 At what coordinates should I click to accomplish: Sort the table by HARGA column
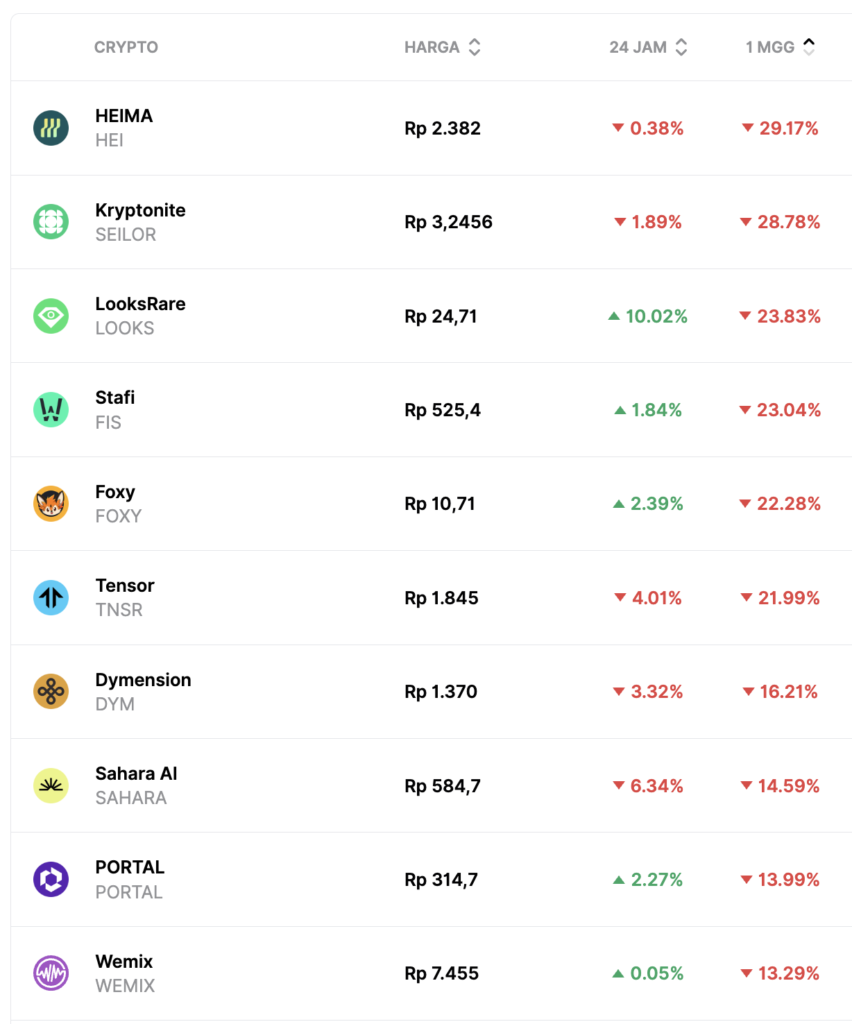click(442, 47)
